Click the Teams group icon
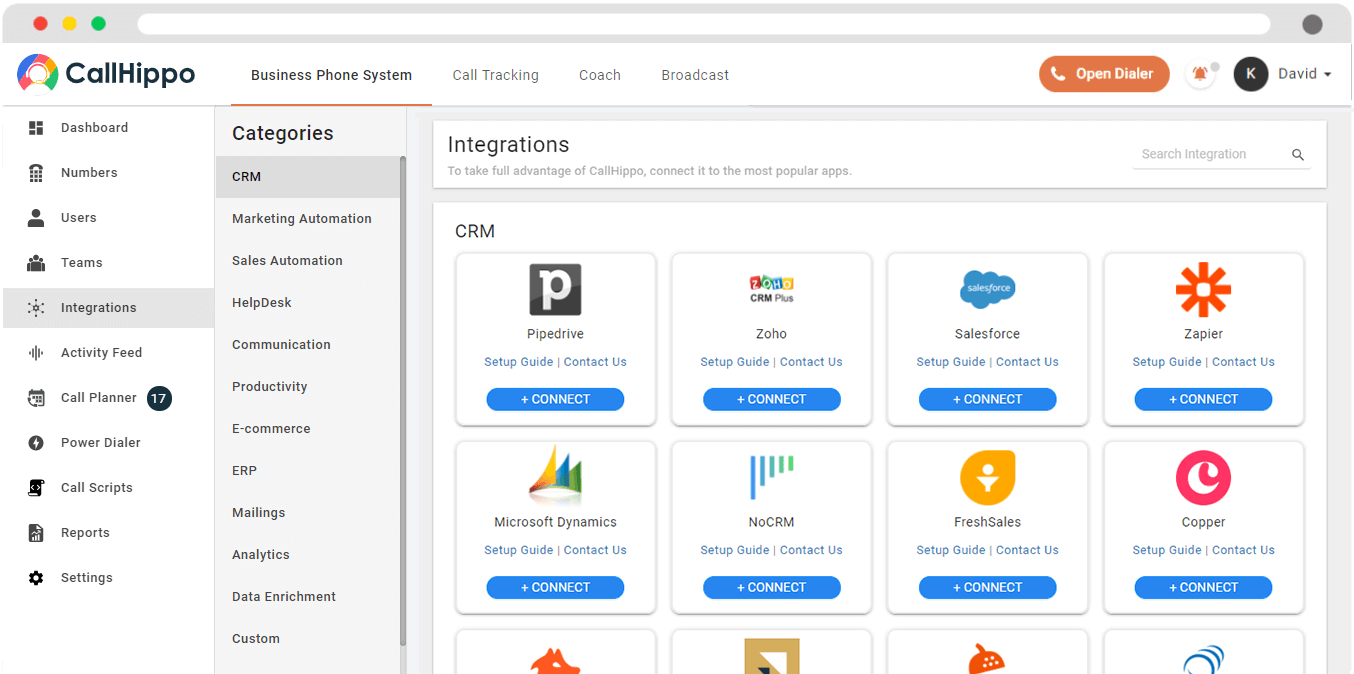 pyautogui.click(x=36, y=263)
